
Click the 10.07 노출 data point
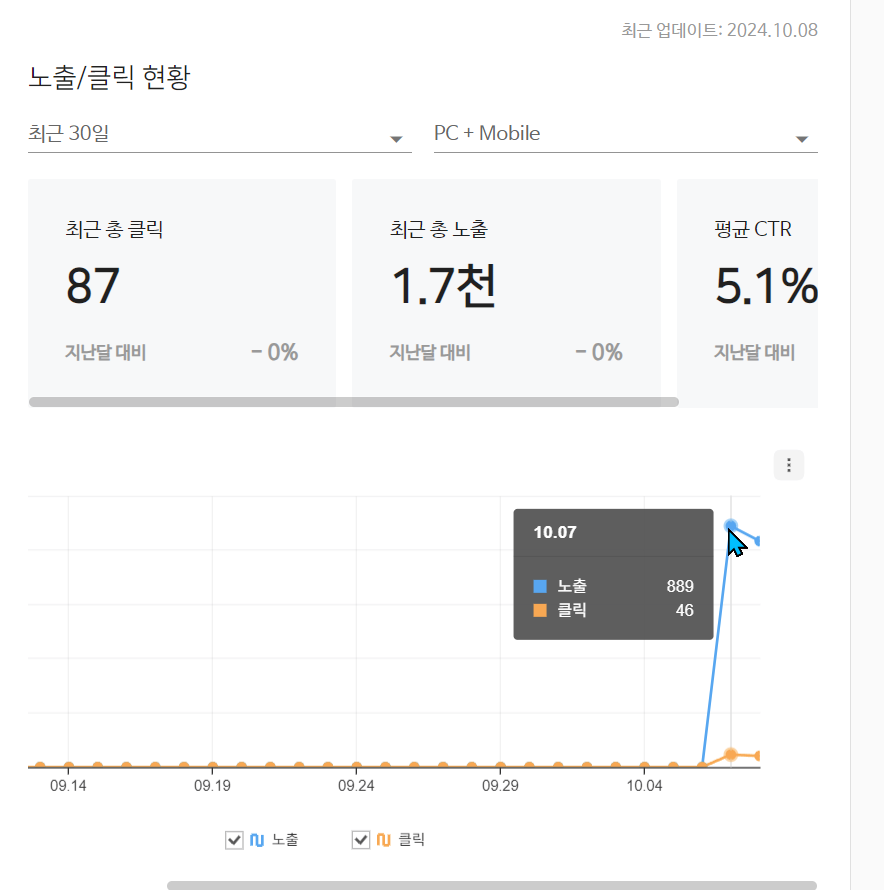click(x=731, y=526)
